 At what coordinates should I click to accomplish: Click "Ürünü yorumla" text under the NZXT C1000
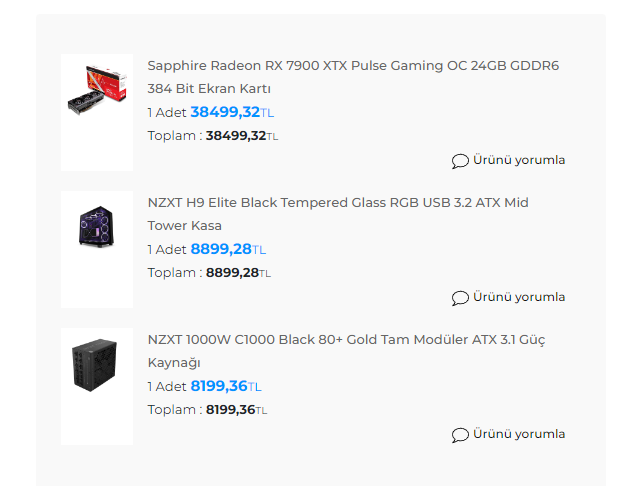(519, 434)
